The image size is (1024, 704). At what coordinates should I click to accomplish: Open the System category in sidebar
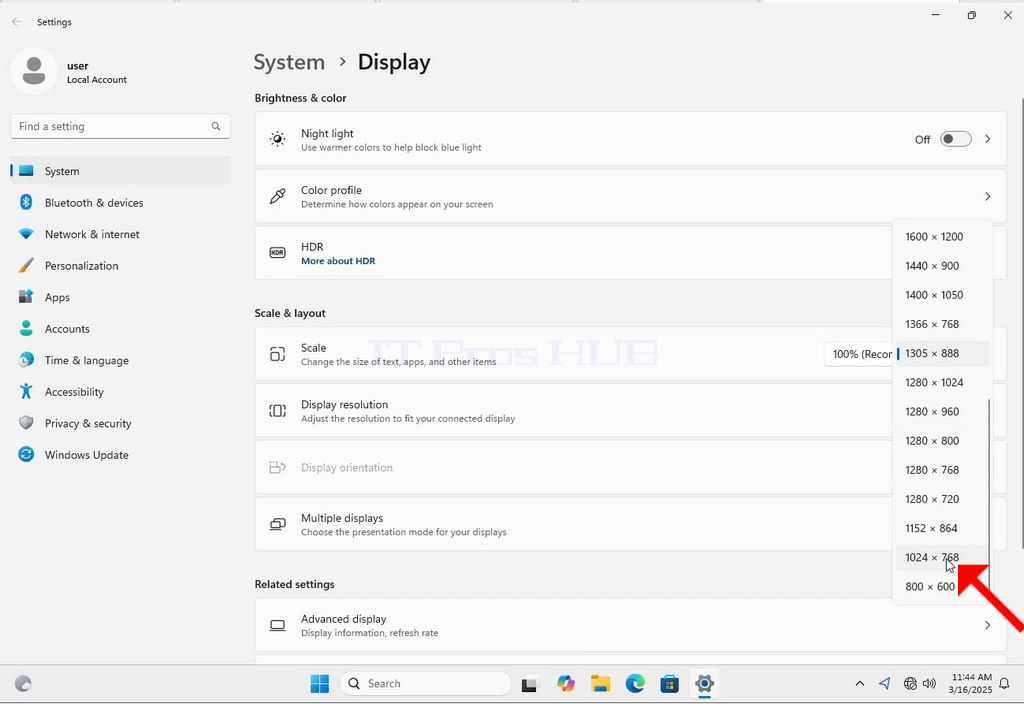(x=121, y=171)
